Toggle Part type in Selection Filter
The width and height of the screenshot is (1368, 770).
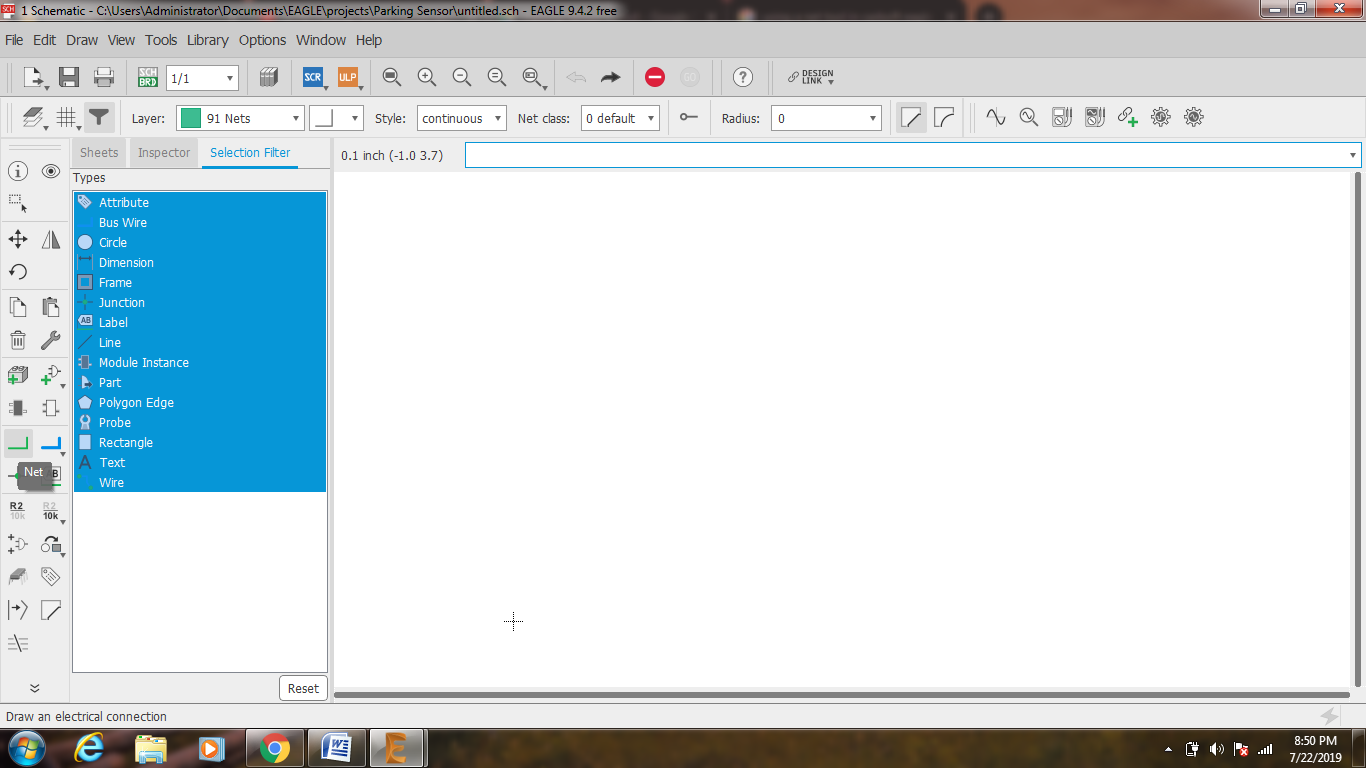coord(200,382)
